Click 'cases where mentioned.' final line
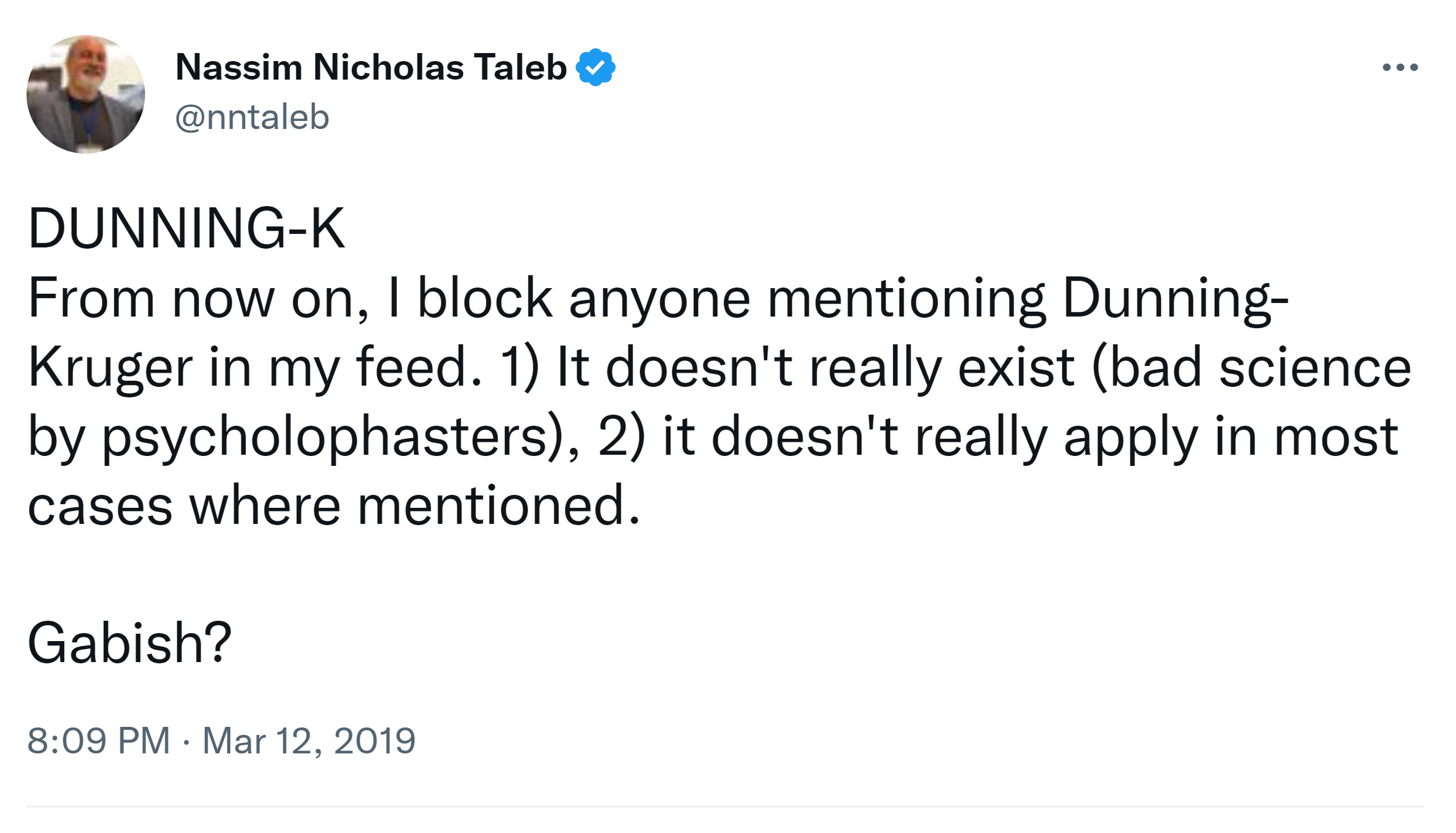 point(333,506)
